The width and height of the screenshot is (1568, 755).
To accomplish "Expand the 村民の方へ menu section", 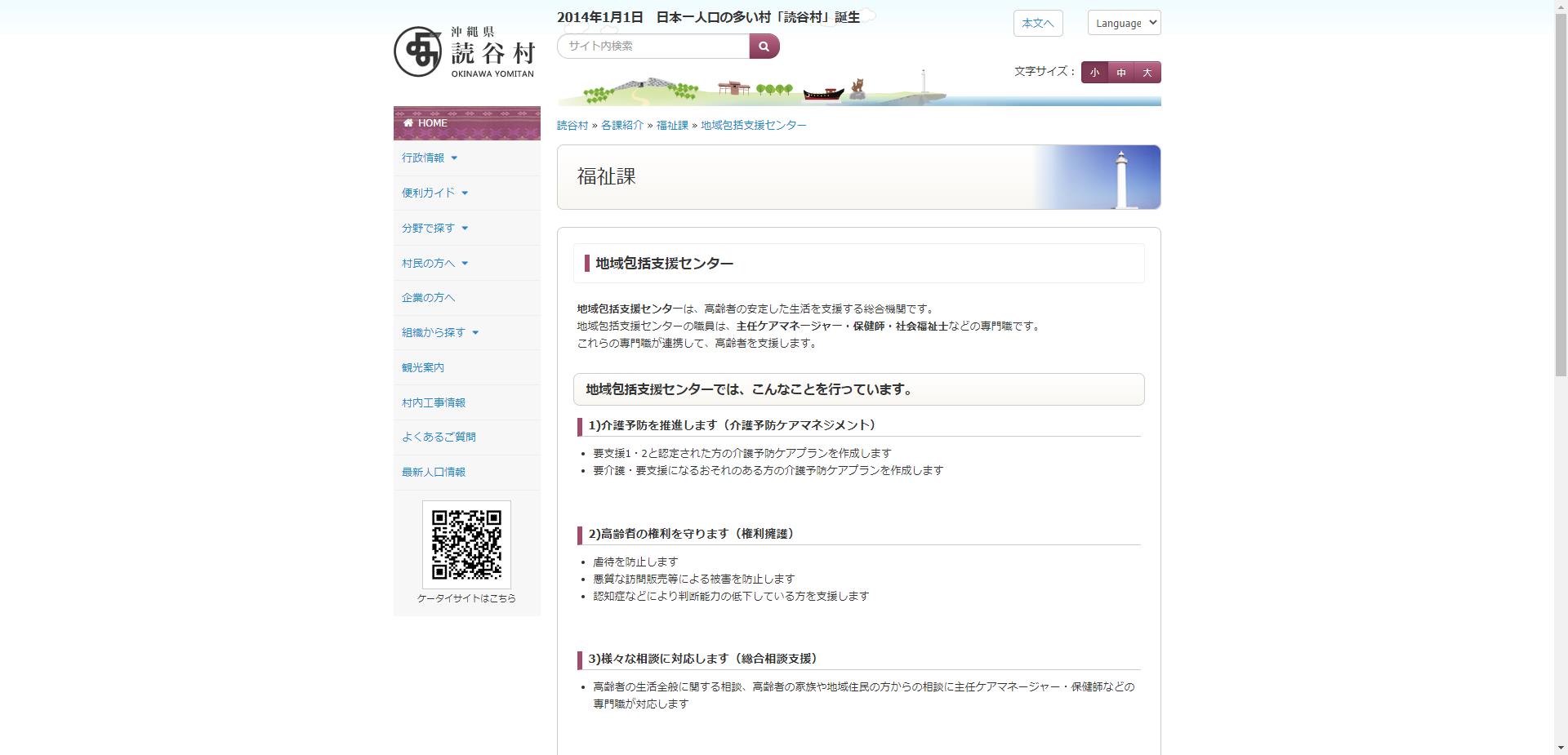I will [428, 263].
